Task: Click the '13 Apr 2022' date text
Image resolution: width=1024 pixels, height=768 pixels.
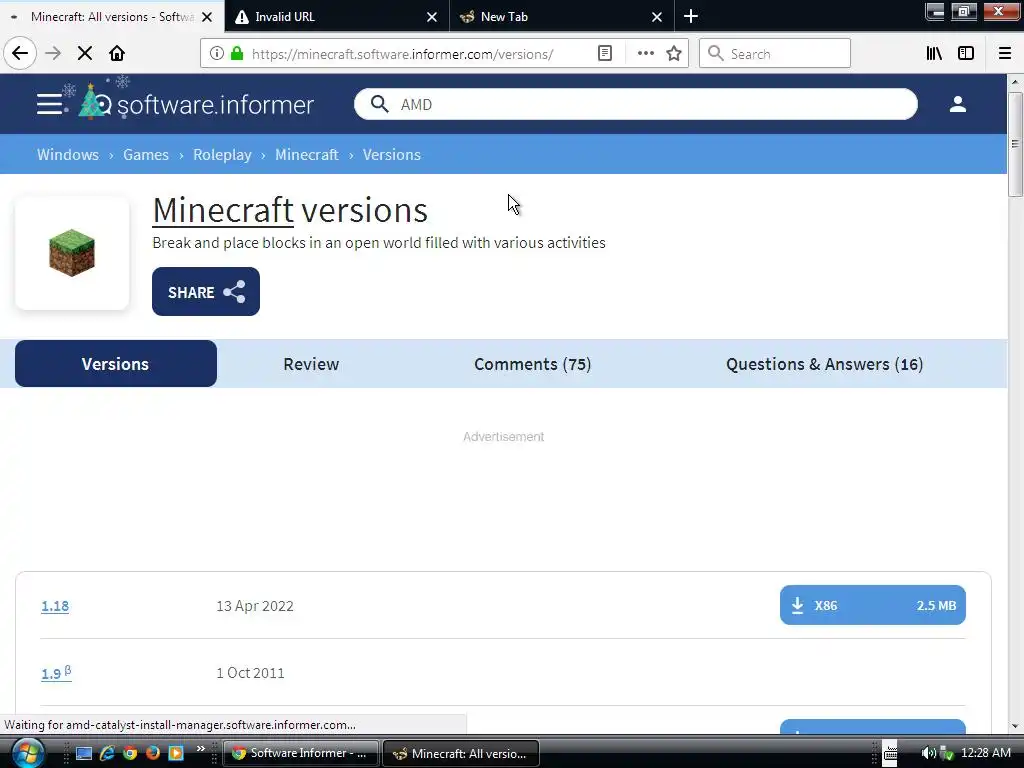Action: 255,606
